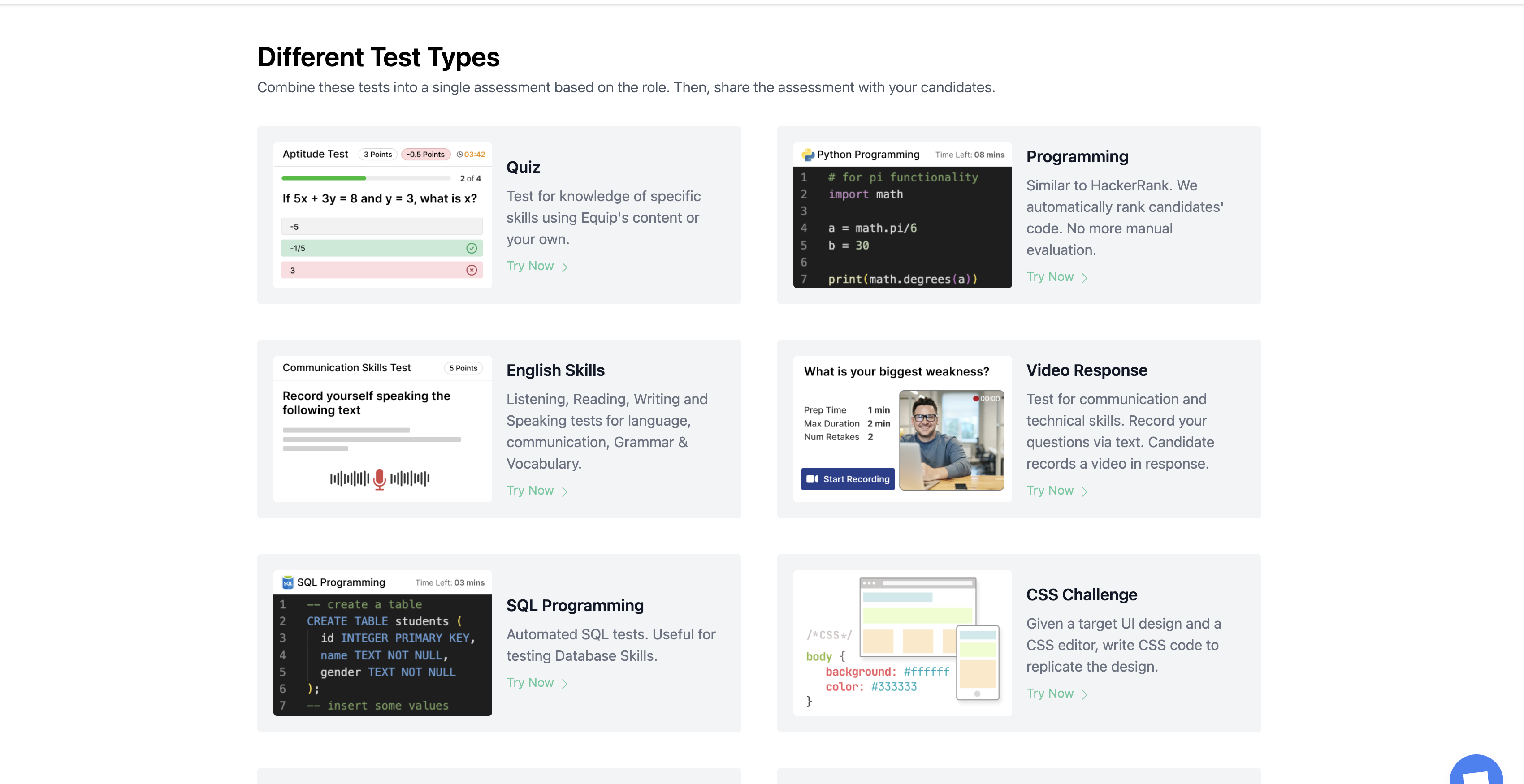Click the SQL code editor preview

point(382,655)
